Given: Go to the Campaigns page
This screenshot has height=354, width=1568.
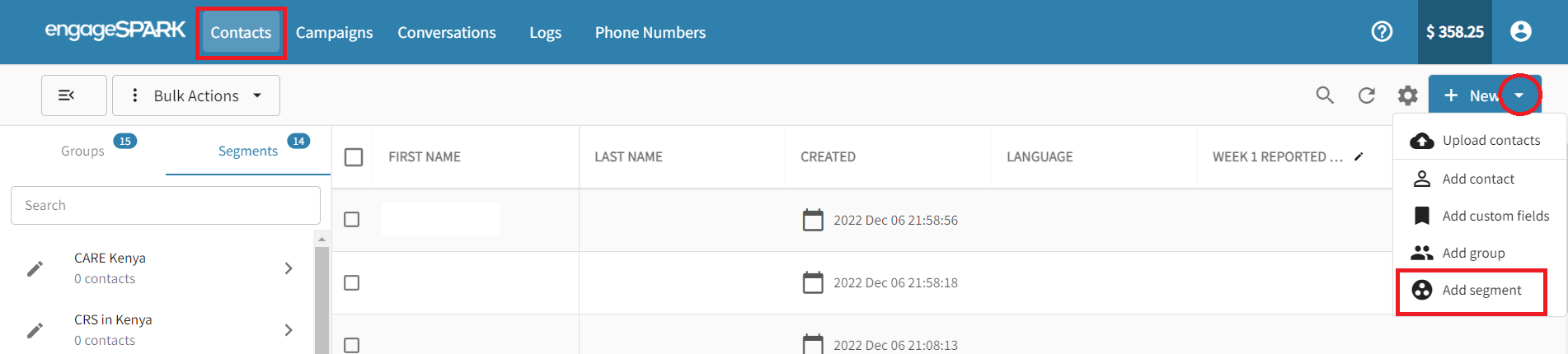Looking at the screenshot, I should [x=334, y=33].
